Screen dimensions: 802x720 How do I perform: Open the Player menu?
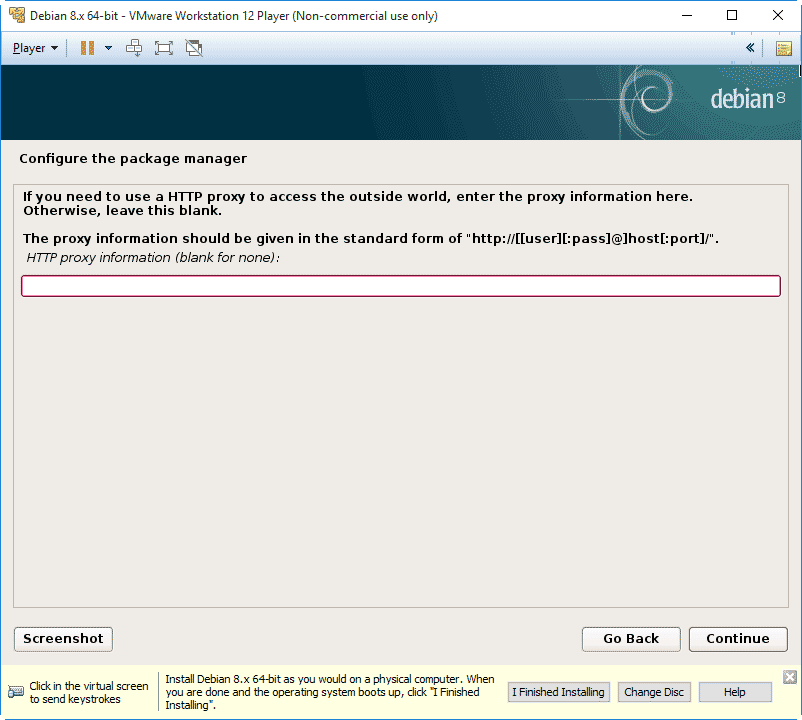pyautogui.click(x=35, y=48)
